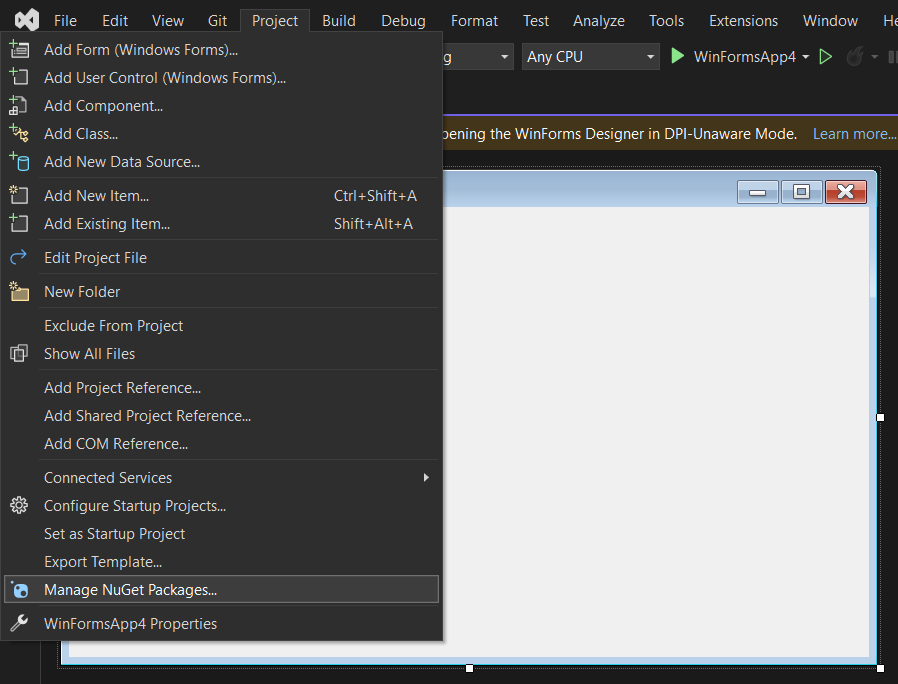Click the Add New Item icon
898x684 pixels.
(x=19, y=195)
